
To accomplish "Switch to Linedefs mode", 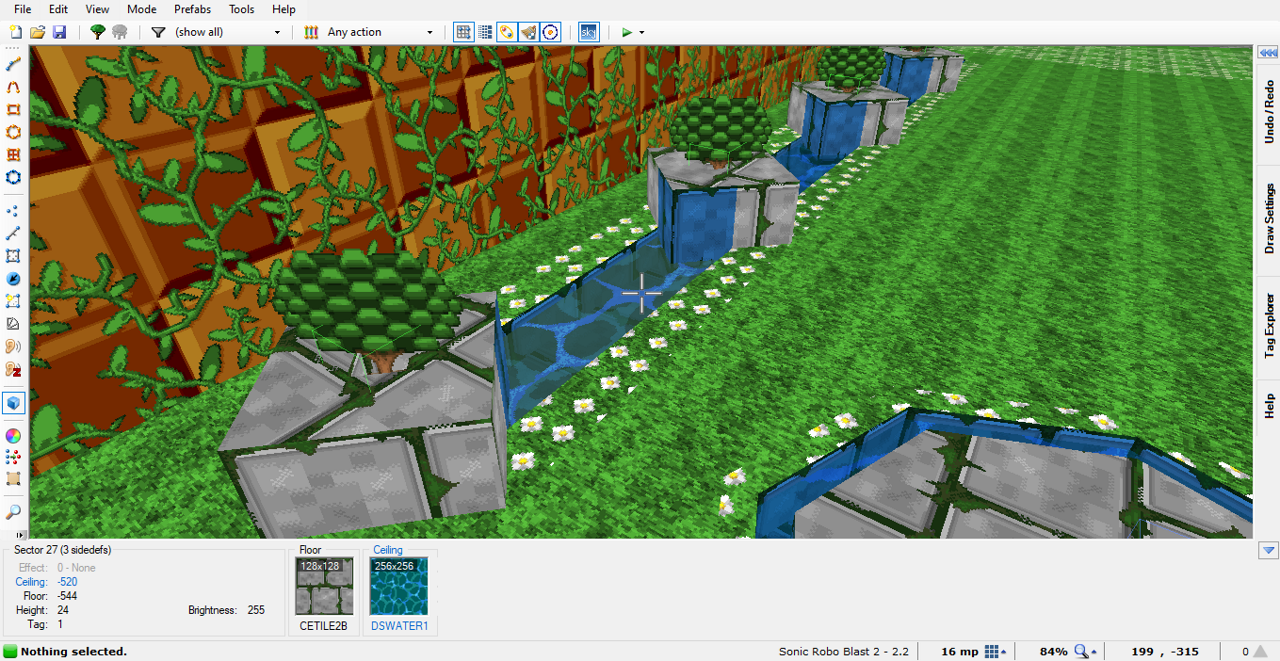I will [13, 233].
